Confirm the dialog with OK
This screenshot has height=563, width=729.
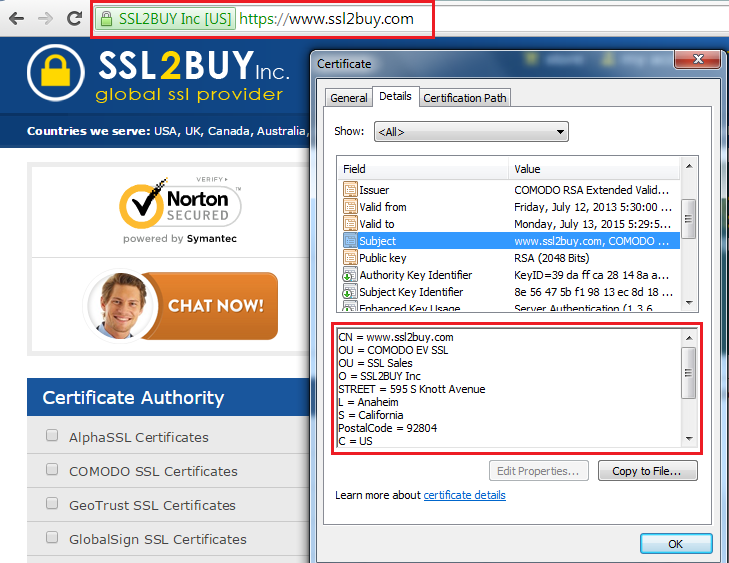tap(676, 544)
